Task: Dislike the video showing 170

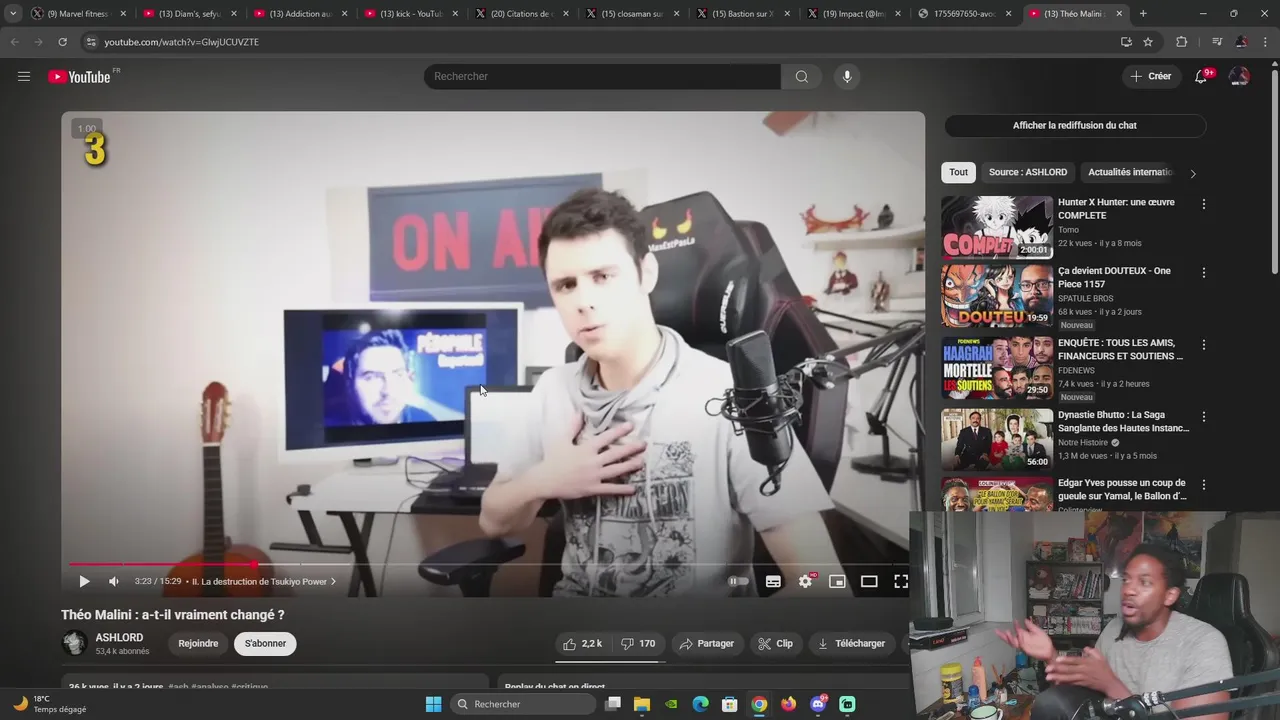Action: click(x=638, y=643)
